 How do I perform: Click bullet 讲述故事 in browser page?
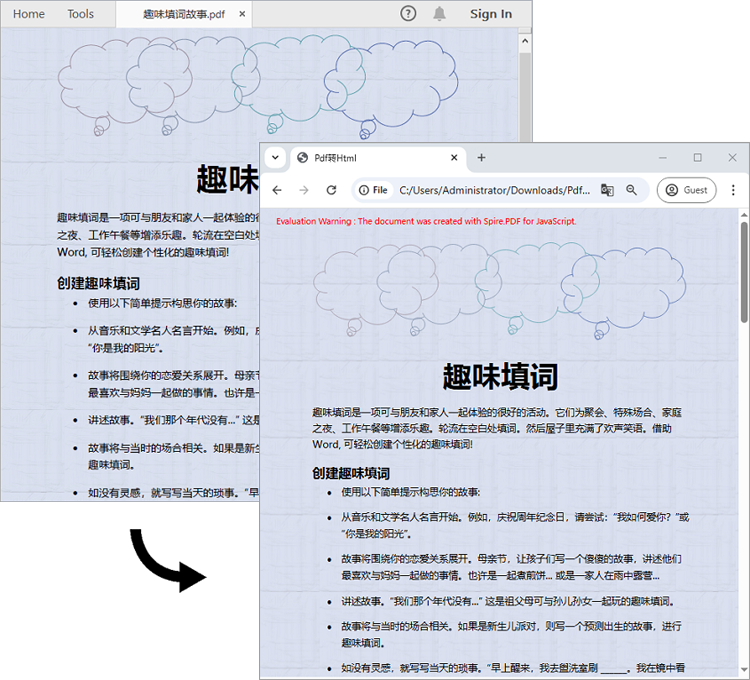[x=508, y=601]
